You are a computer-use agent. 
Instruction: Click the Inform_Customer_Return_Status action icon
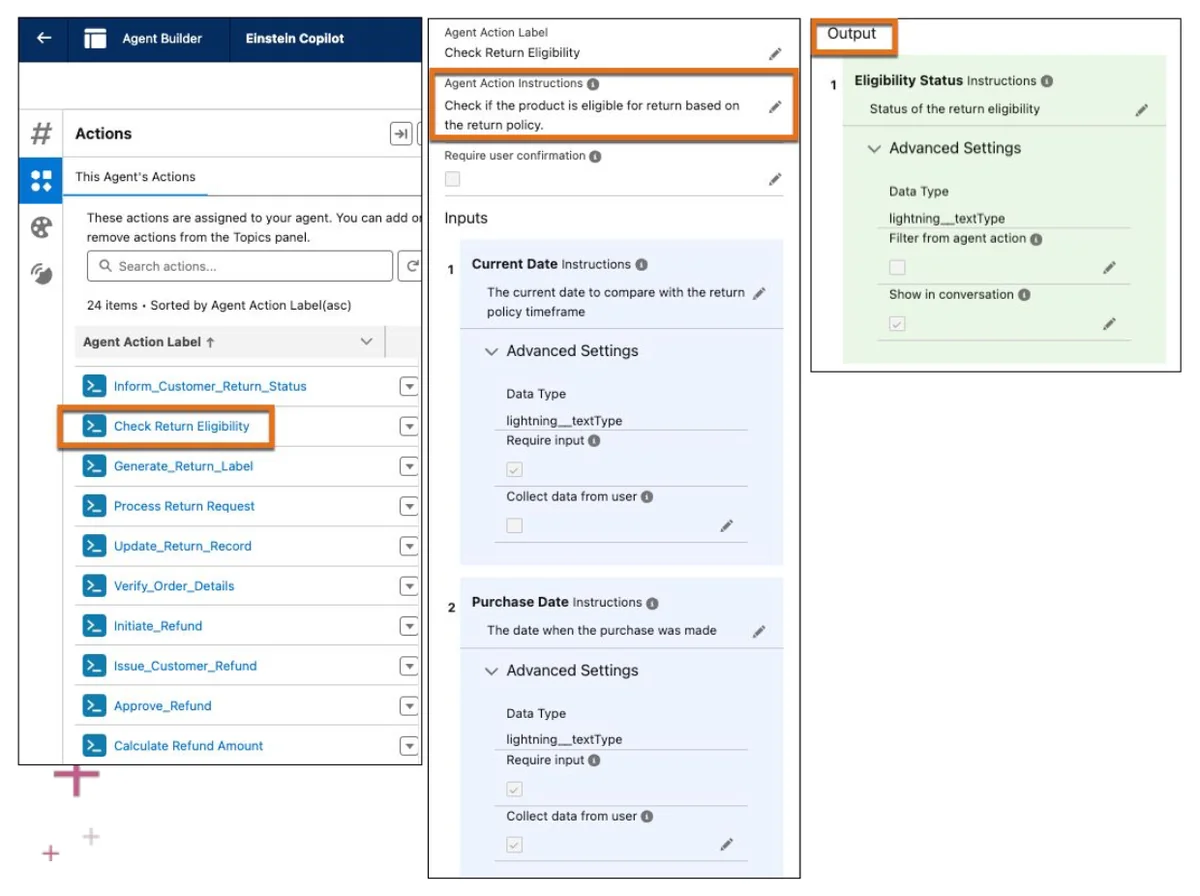[94, 386]
